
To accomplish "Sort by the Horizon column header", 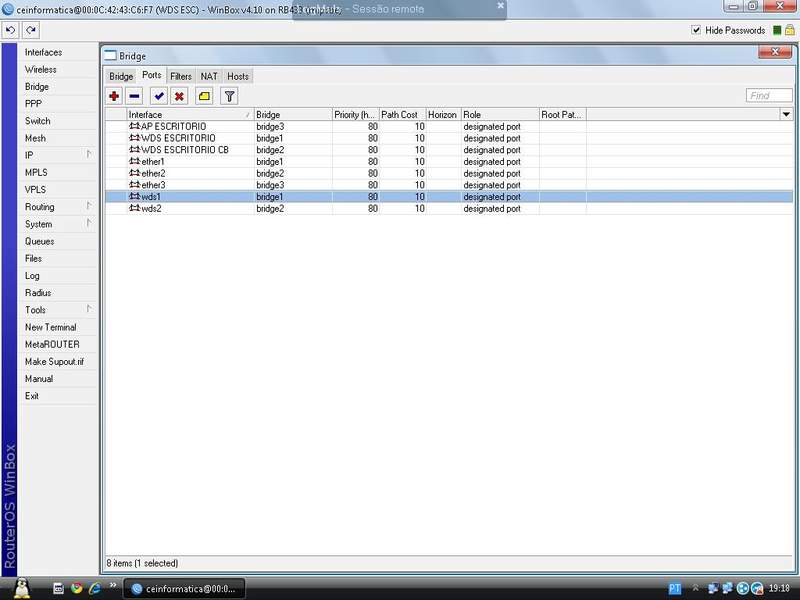I will (x=443, y=115).
